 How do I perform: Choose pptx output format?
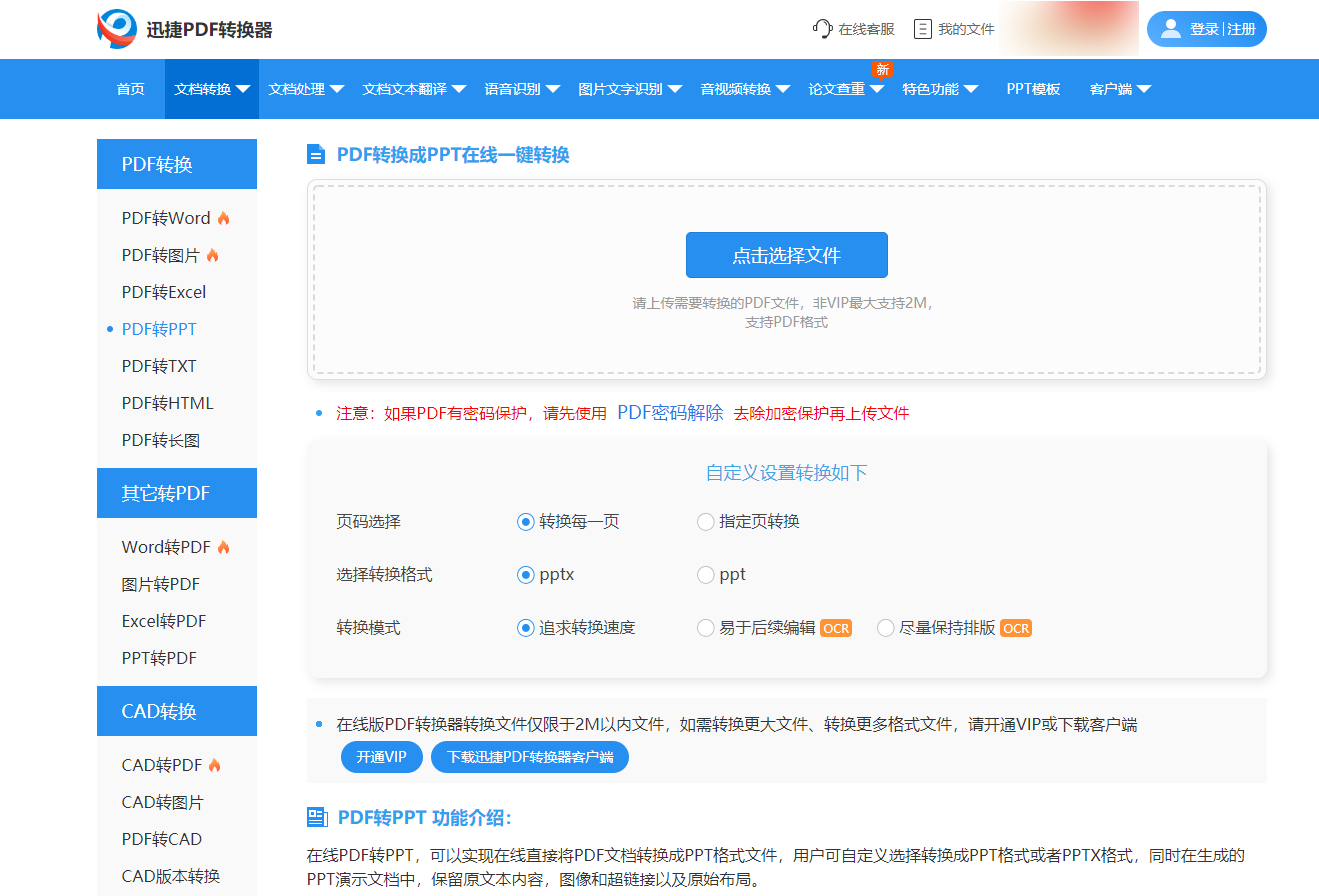(x=526, y=575)
